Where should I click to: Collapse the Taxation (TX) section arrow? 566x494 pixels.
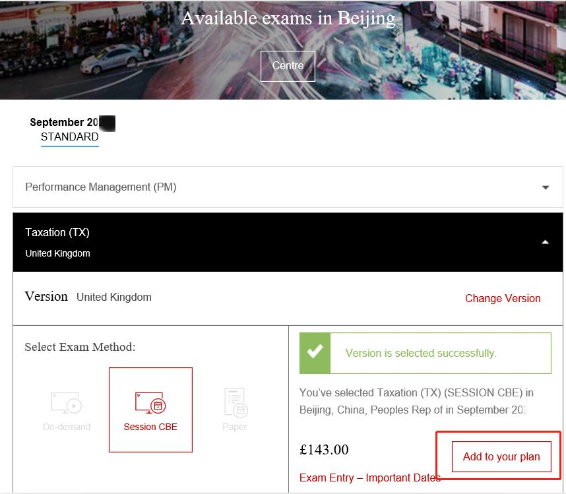click(545, 242)
